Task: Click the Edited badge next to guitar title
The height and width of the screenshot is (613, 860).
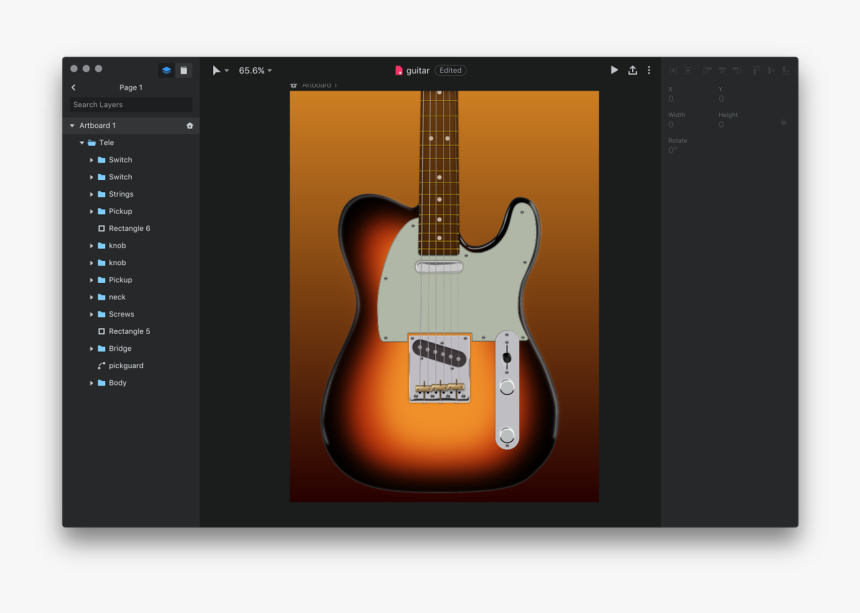Action: pos(450,70)
